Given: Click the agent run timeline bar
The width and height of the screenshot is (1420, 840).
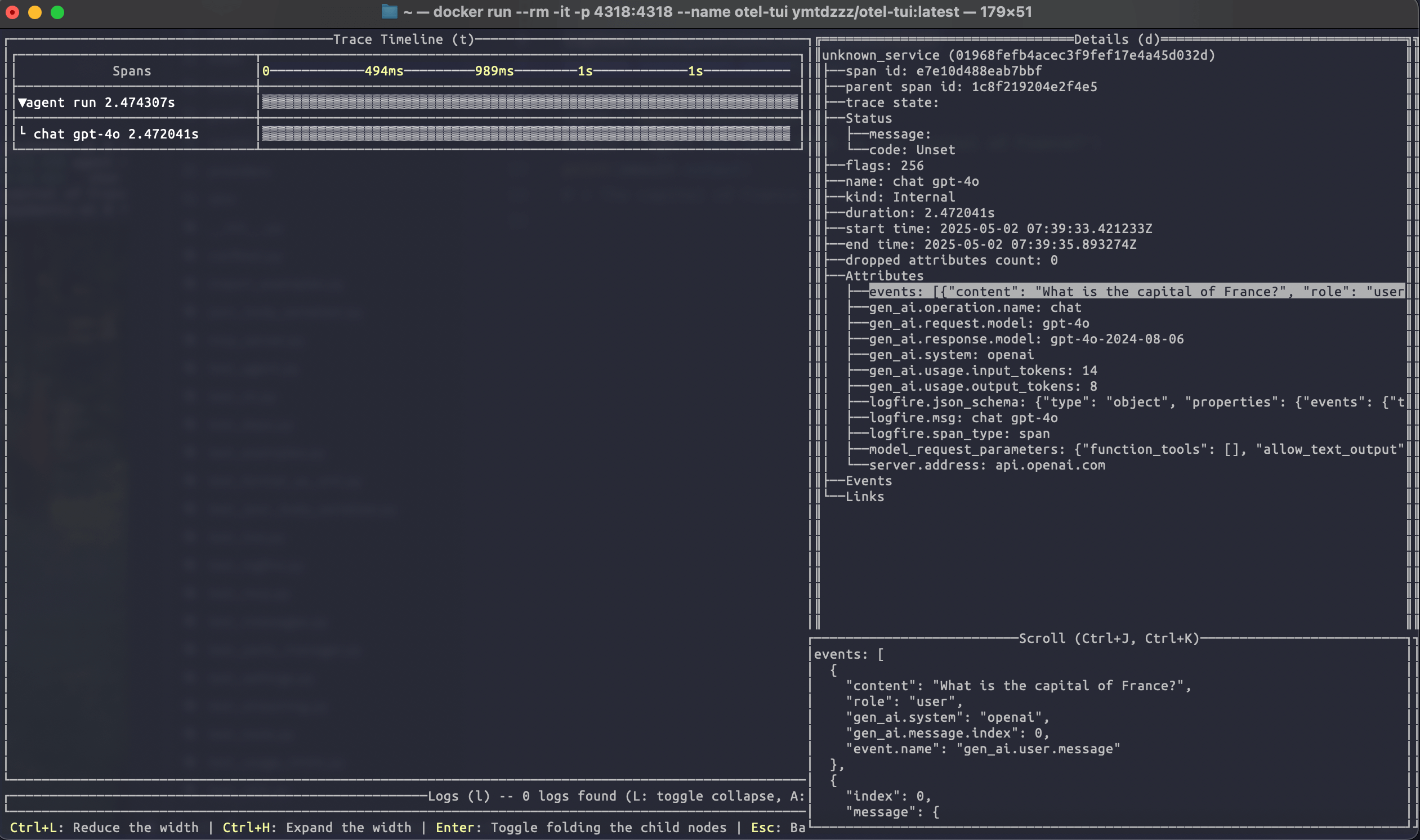Looking at the screenshot, I should tap(530, 102).
